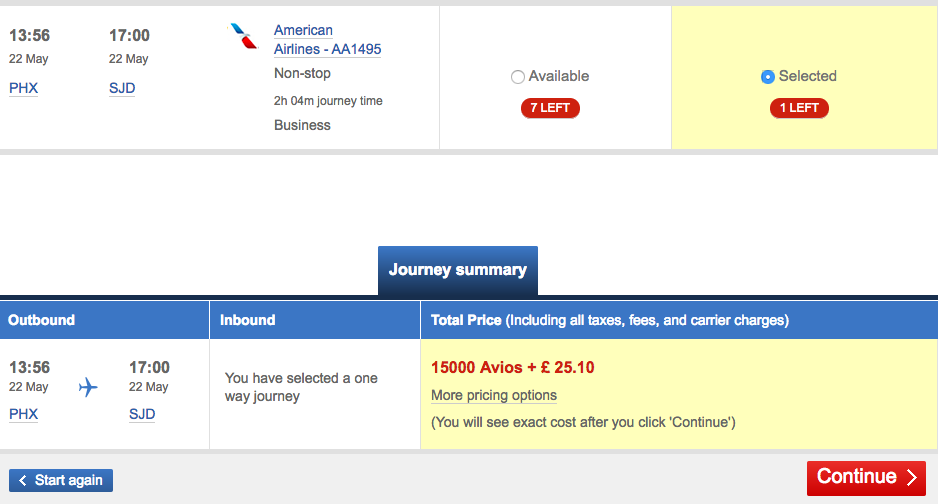Click the chevron arrow on Continue button
Screen dimensions: 939x504
[x=911, y=477]
